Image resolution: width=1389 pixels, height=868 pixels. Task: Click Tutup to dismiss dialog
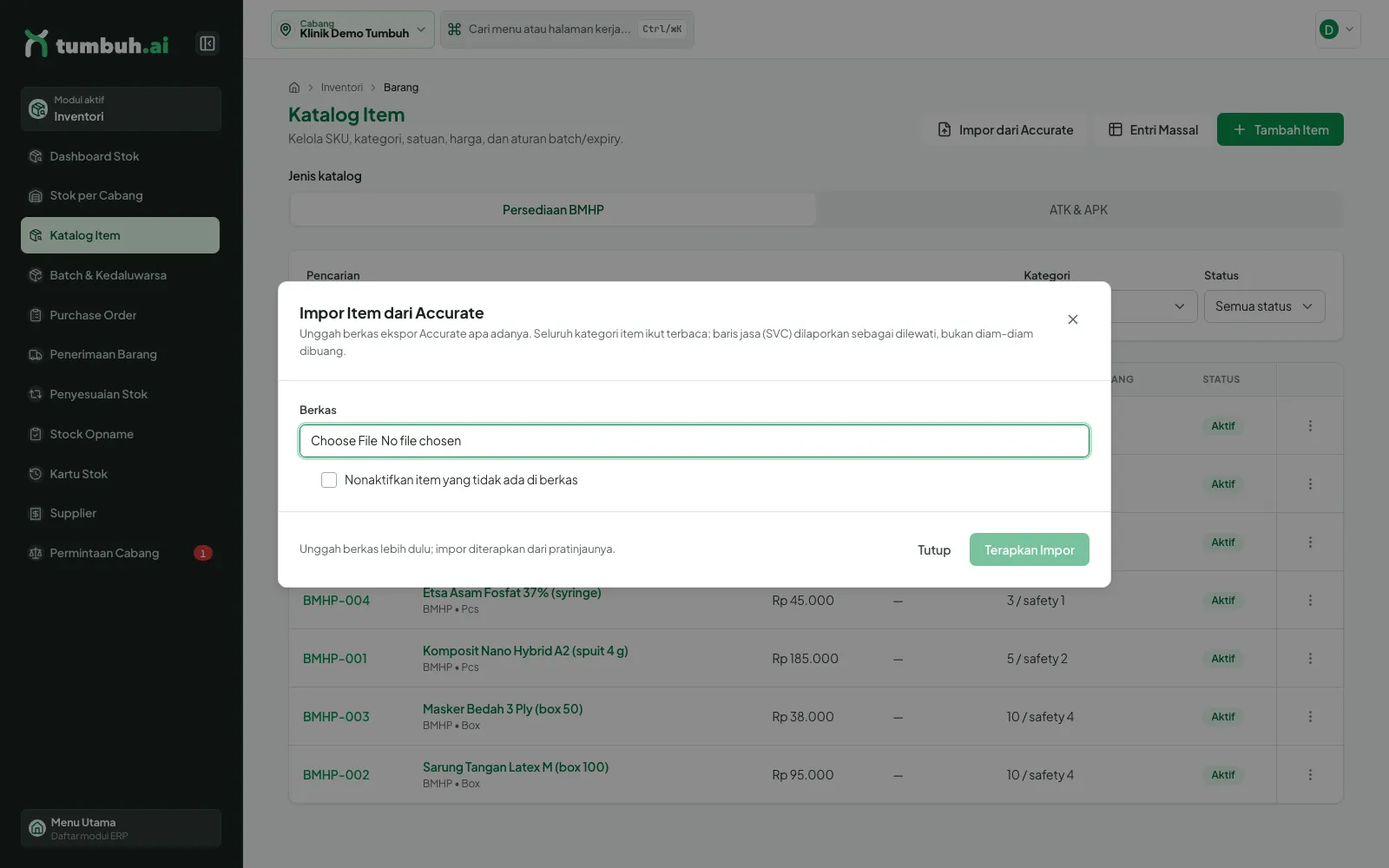[x=934, y=550]
